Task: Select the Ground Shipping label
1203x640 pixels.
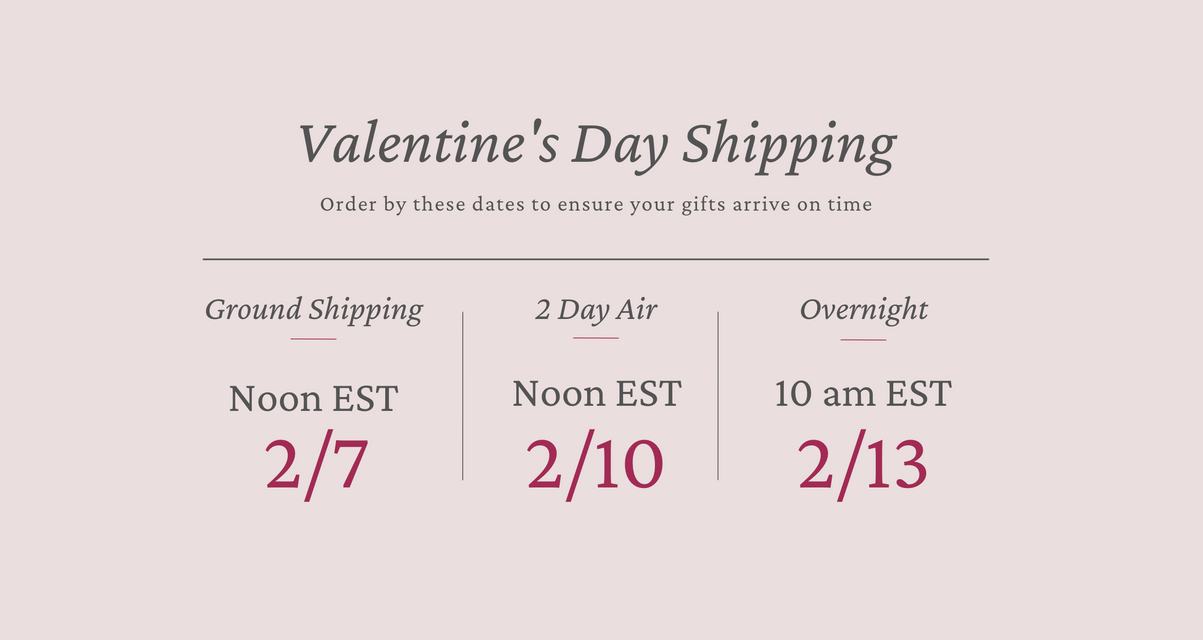Action: 314,310
